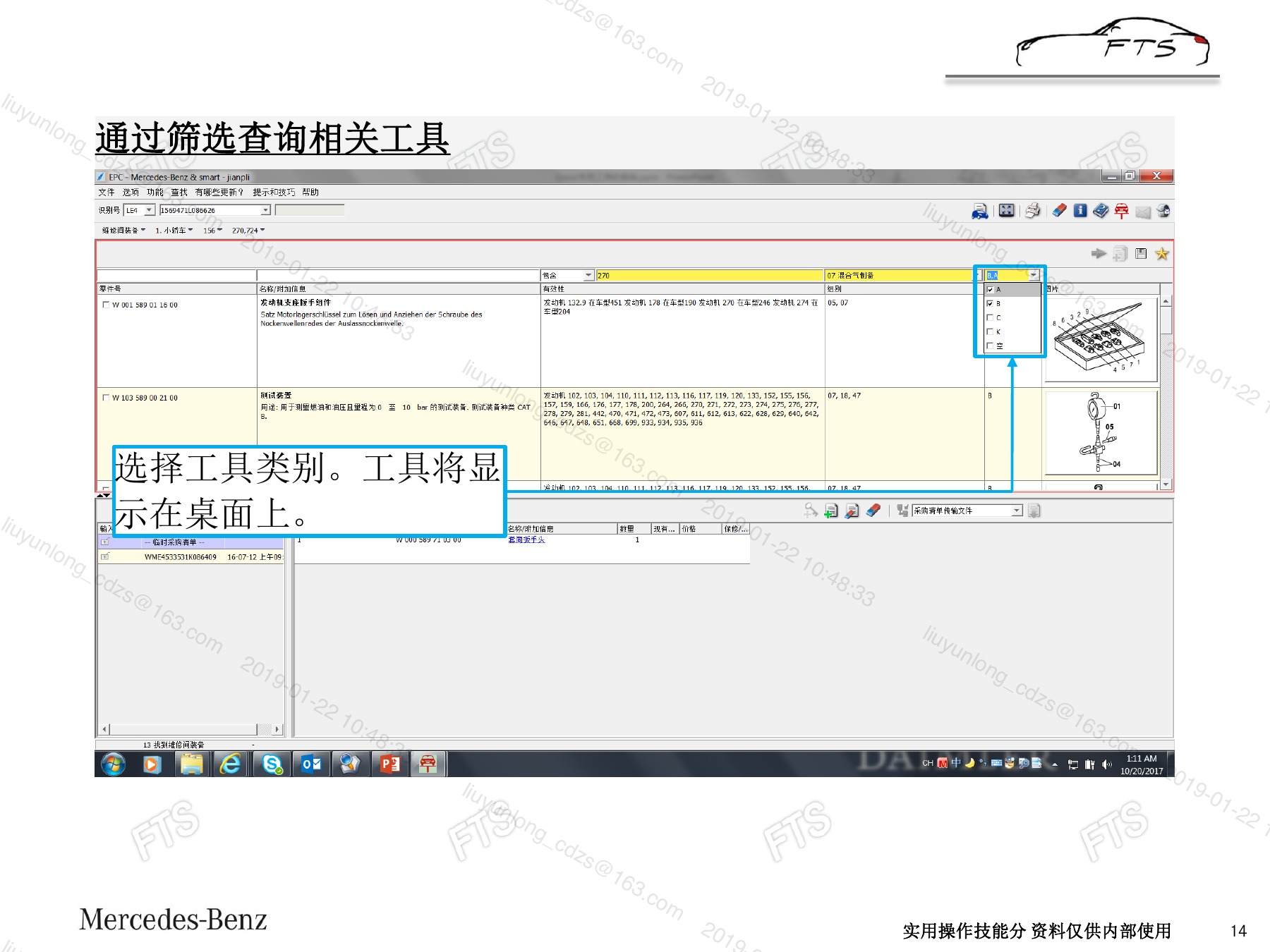Click the 名称/附加信息 header in tool results table
The image size is (1270, 952).
pos(399,289)
